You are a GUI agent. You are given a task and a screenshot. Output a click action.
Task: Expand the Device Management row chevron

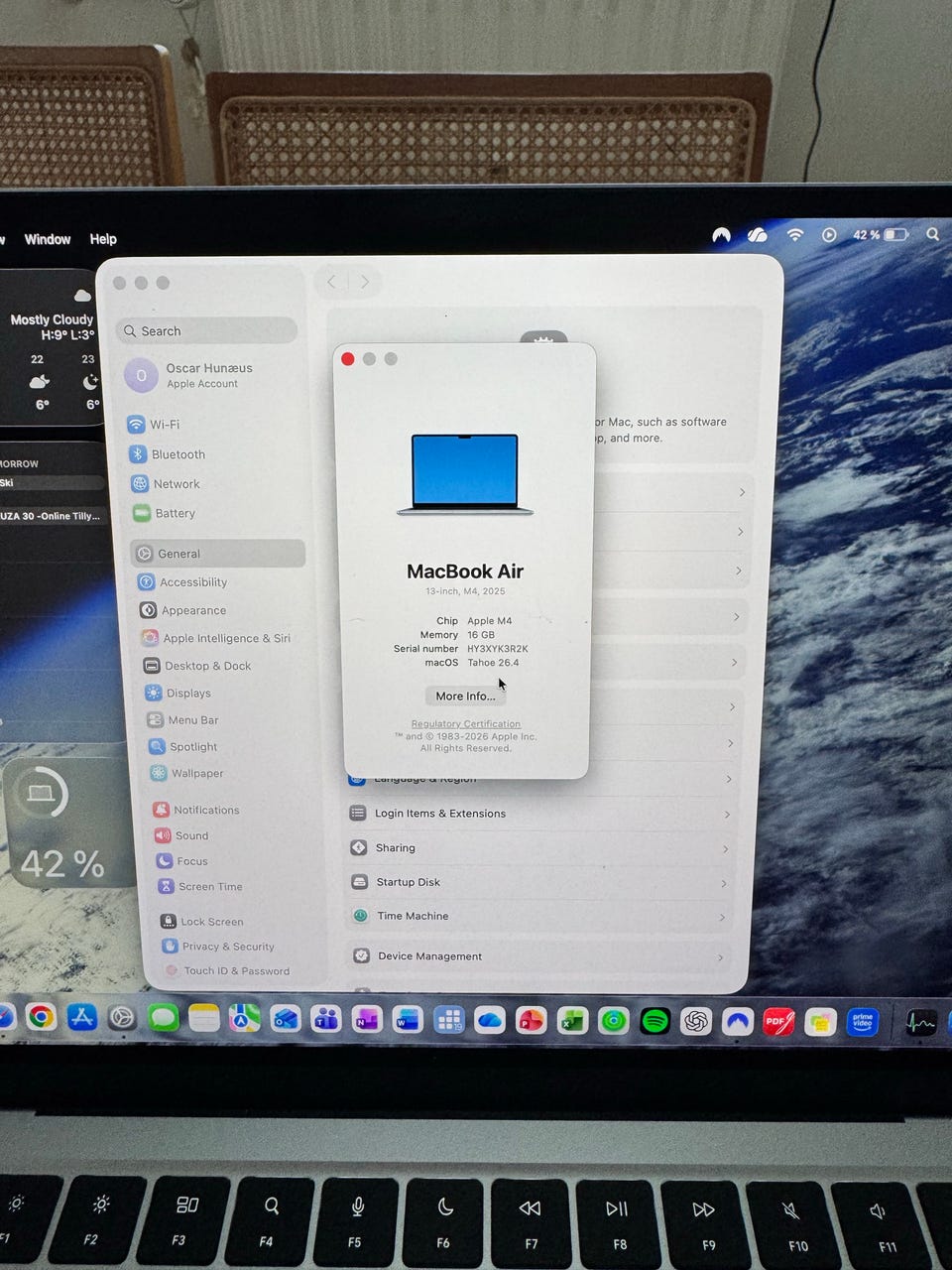720,957
